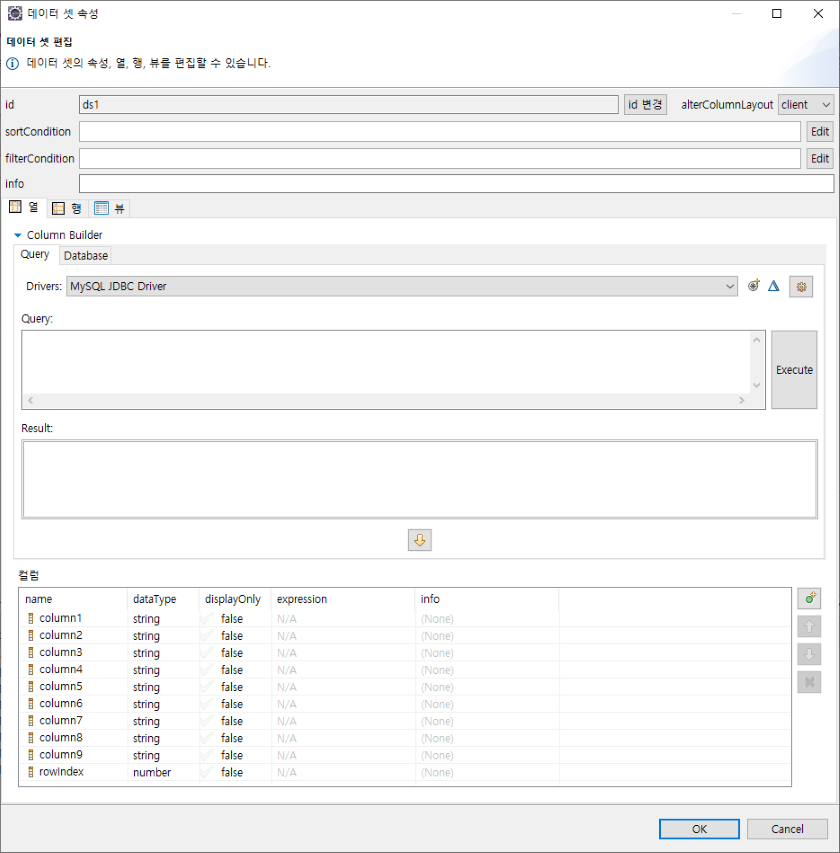Viewport: 840px width, 853px height.
Task: Switch to the Database tab
Action: tap(86, 256)
